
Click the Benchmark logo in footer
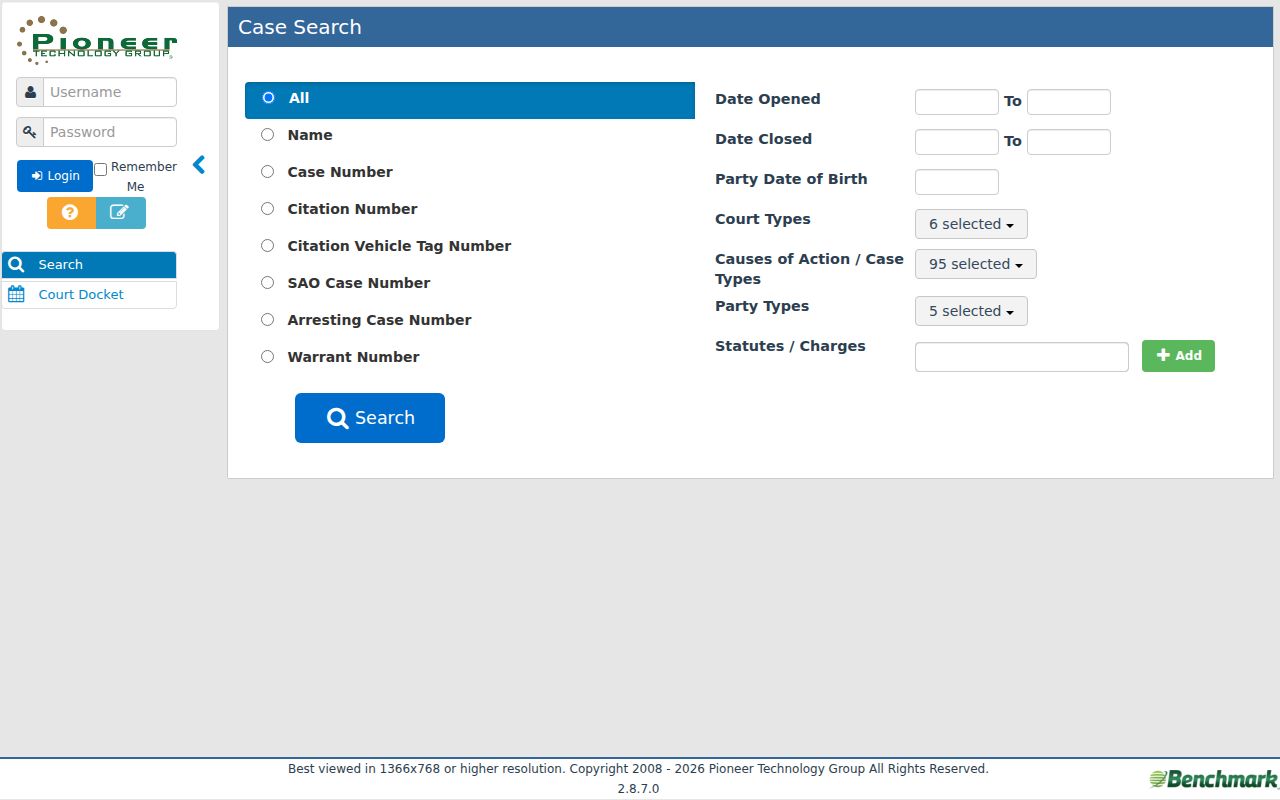pyautogui.click(x=1213, y=779)
